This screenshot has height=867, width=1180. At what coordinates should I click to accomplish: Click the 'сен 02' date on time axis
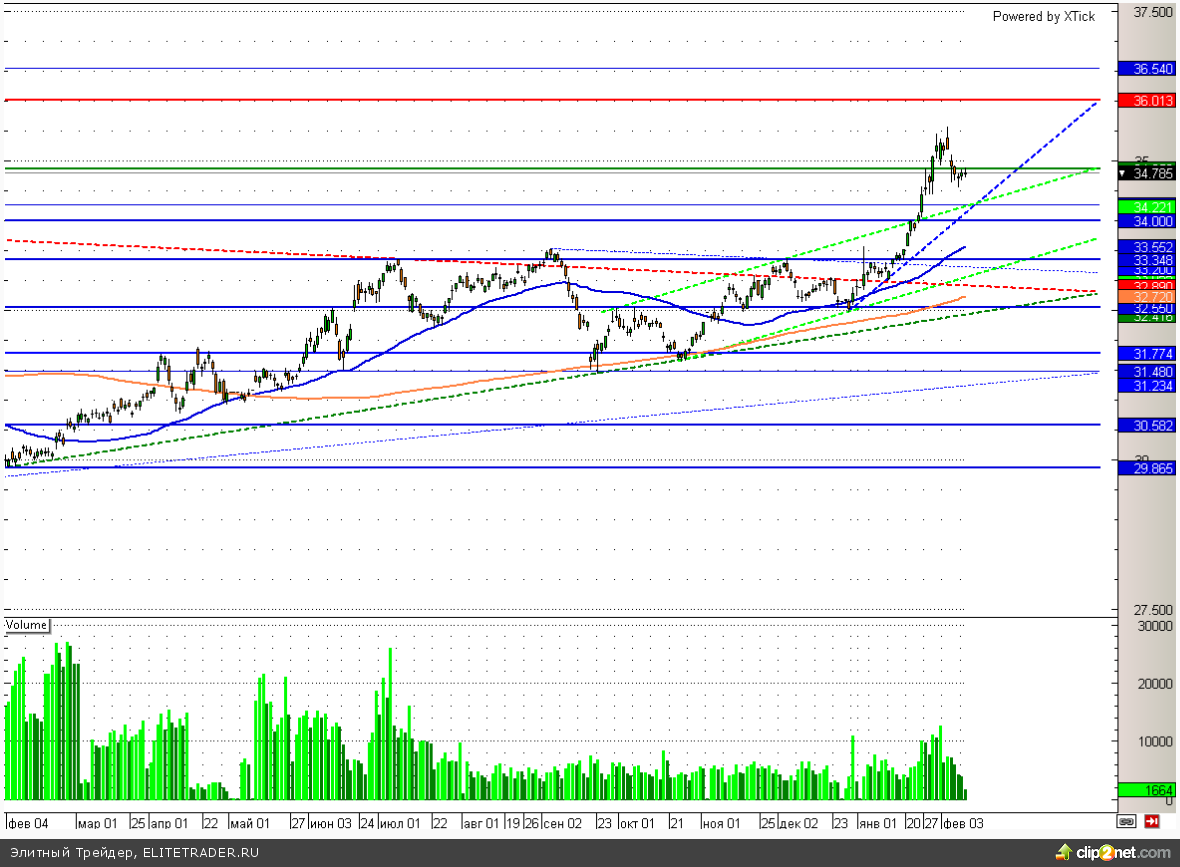point(562,823)
